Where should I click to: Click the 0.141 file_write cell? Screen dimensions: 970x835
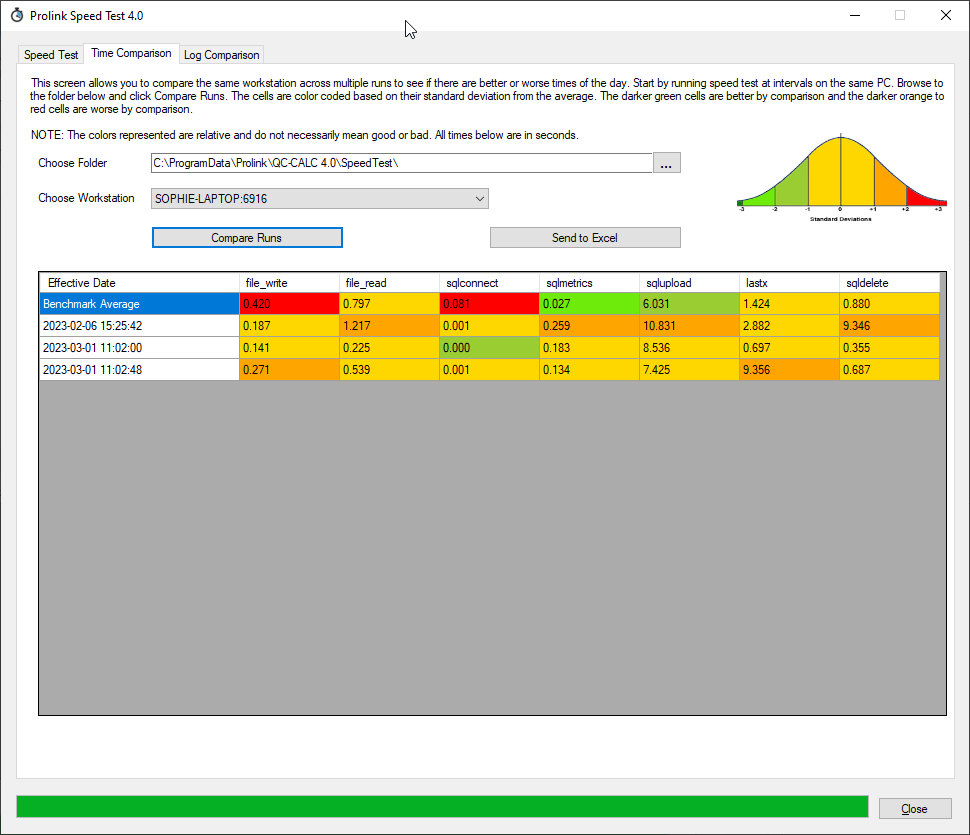[290, 348]
